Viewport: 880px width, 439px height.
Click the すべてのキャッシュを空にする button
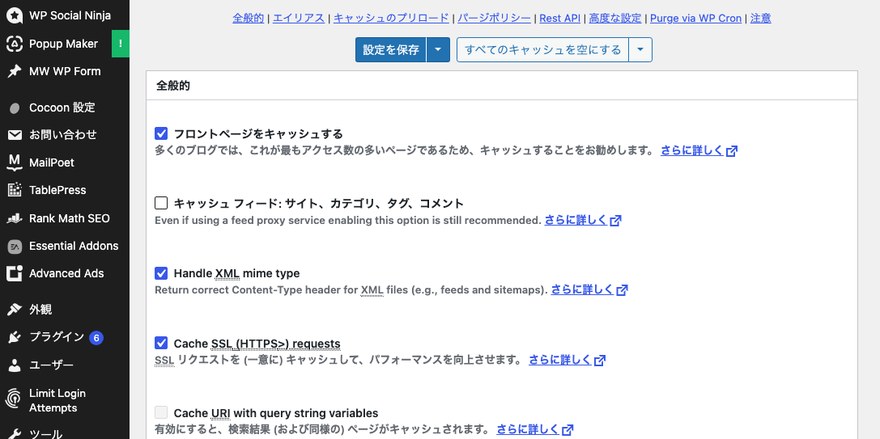(x=543, y=50)
